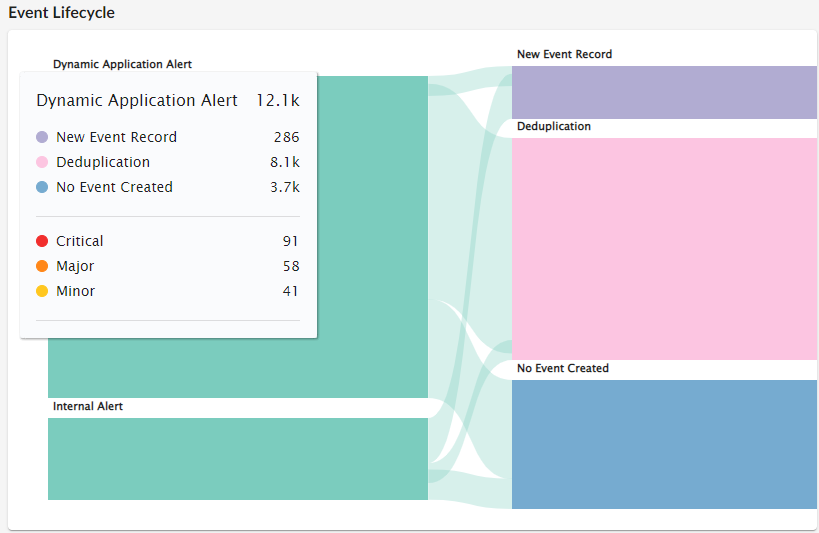Click the pink Deduplication legend dot
Screen dimensions: 819x533
[x=42, y=162]
